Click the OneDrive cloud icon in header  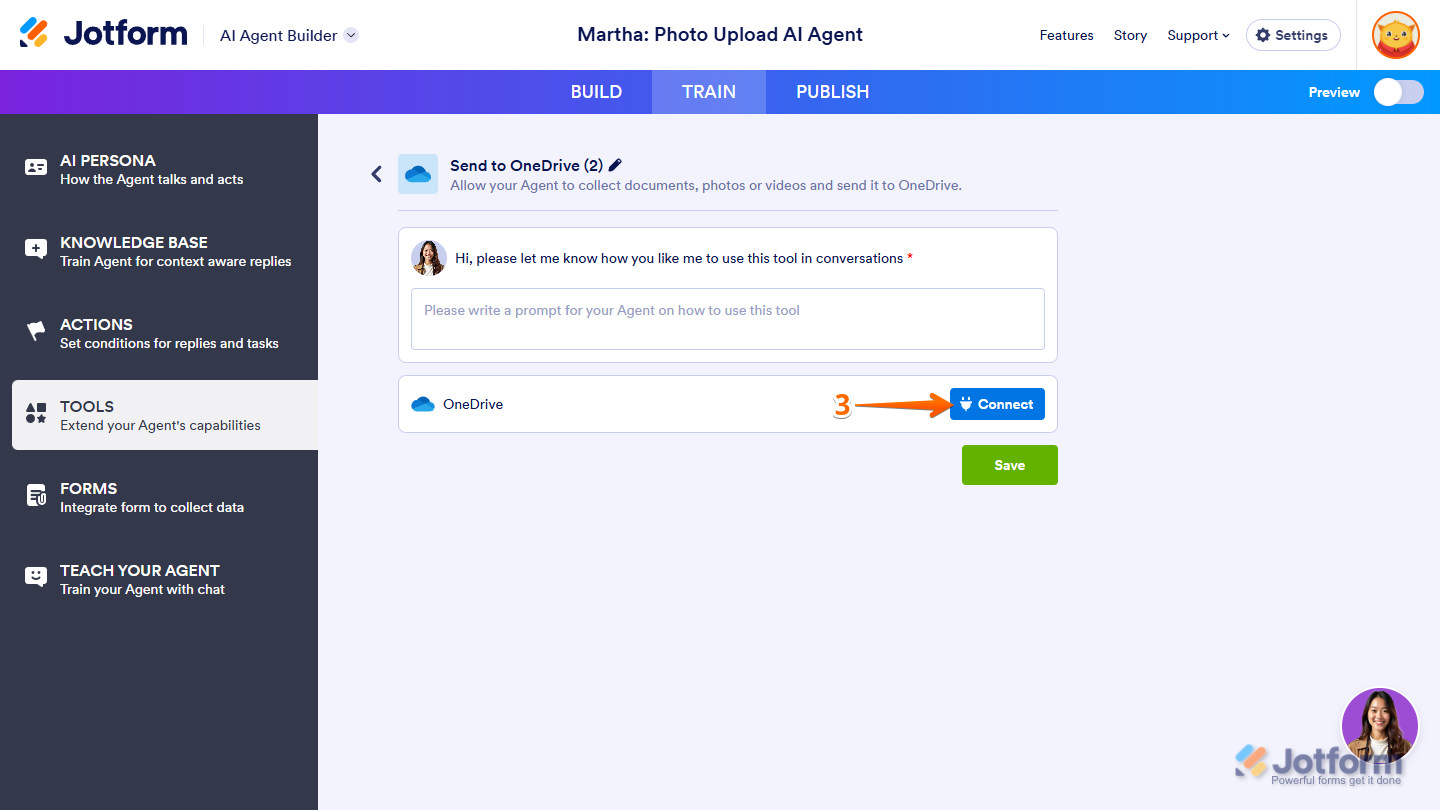pyautogui.click(x=418, y=174)
